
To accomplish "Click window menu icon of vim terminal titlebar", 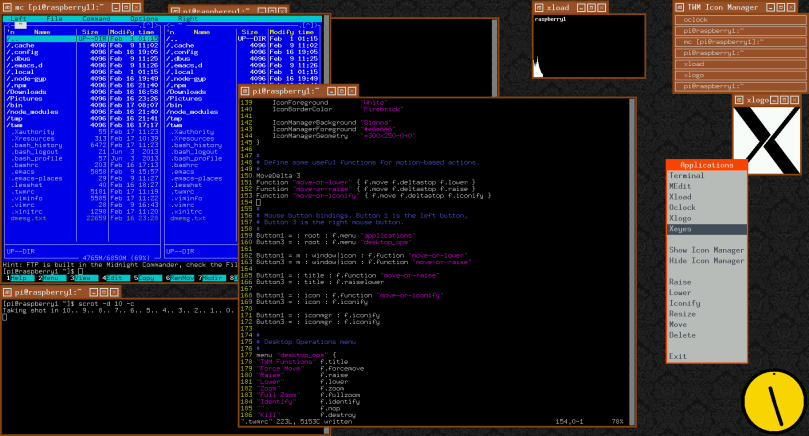I will coord(245,91).
